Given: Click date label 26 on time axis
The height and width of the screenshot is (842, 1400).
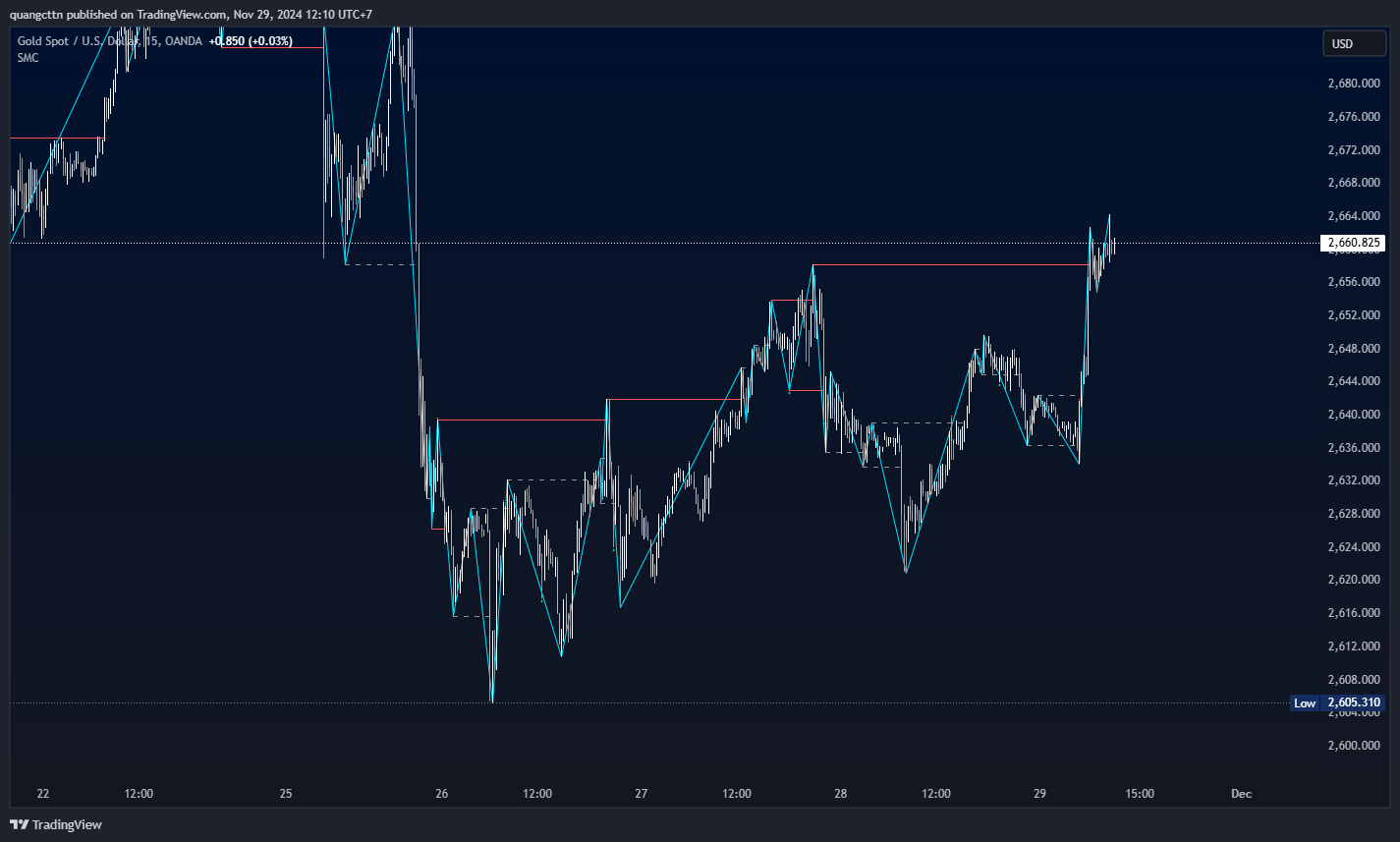Looking at the screenshot, I should pyautogui.click(x=441, y=794).
